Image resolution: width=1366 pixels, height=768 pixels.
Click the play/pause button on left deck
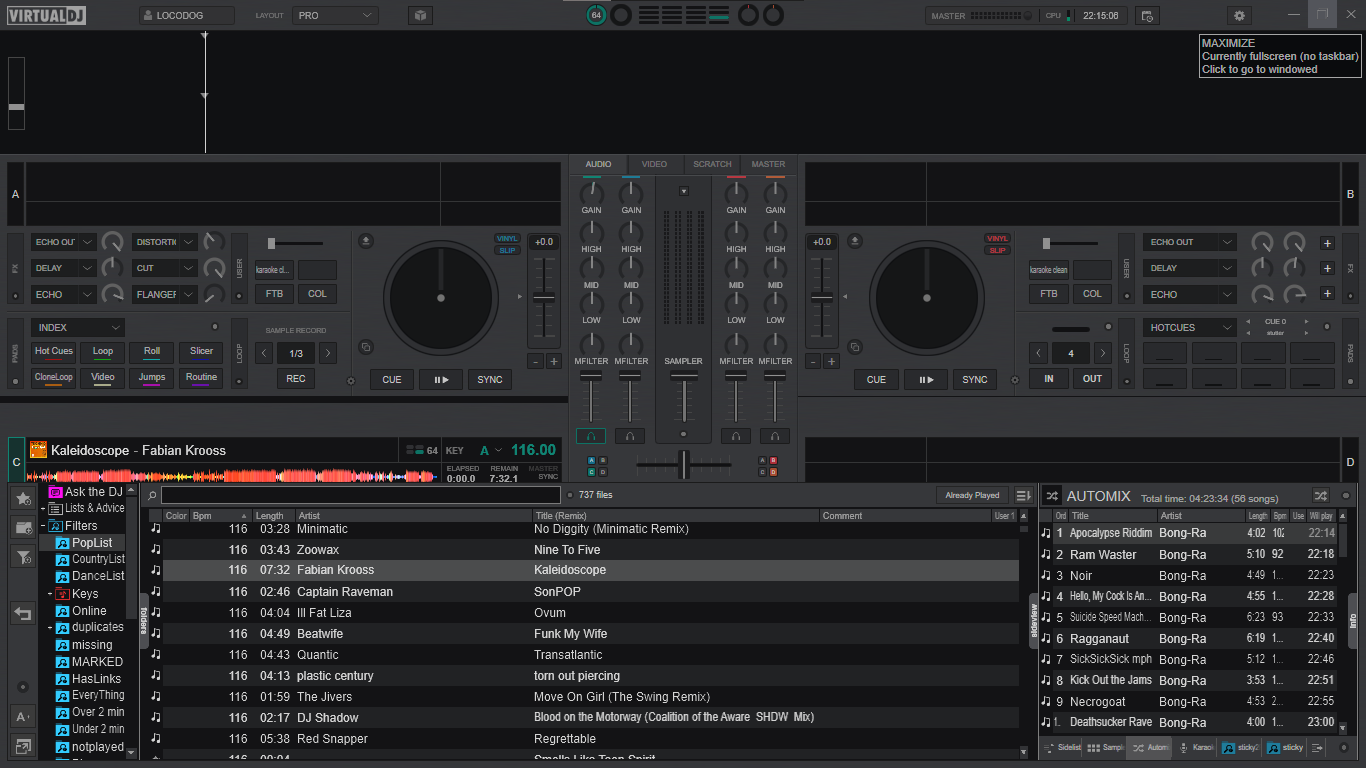441,379
